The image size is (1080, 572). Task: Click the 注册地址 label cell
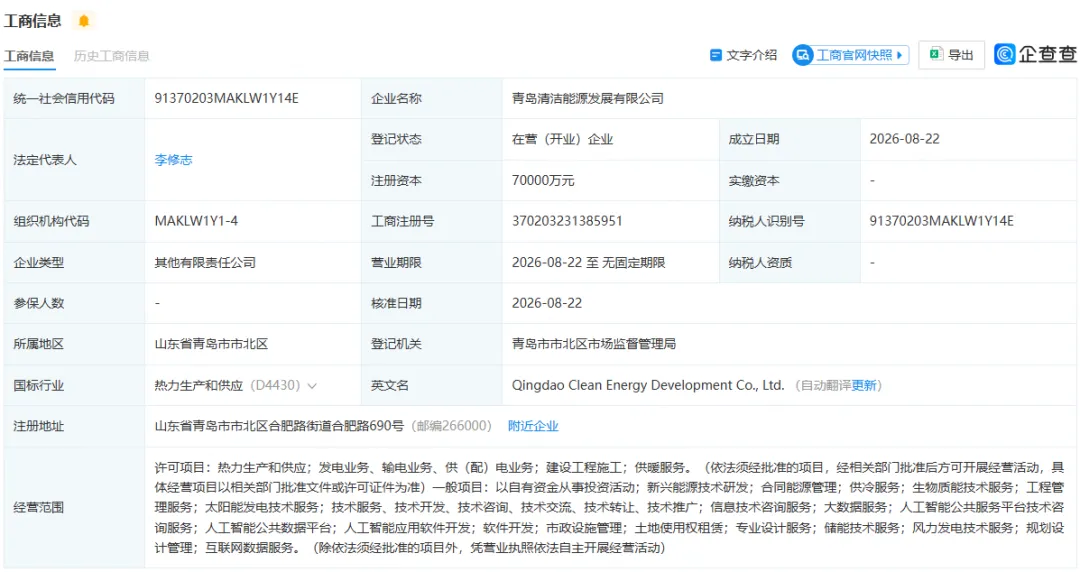[74, 426]
